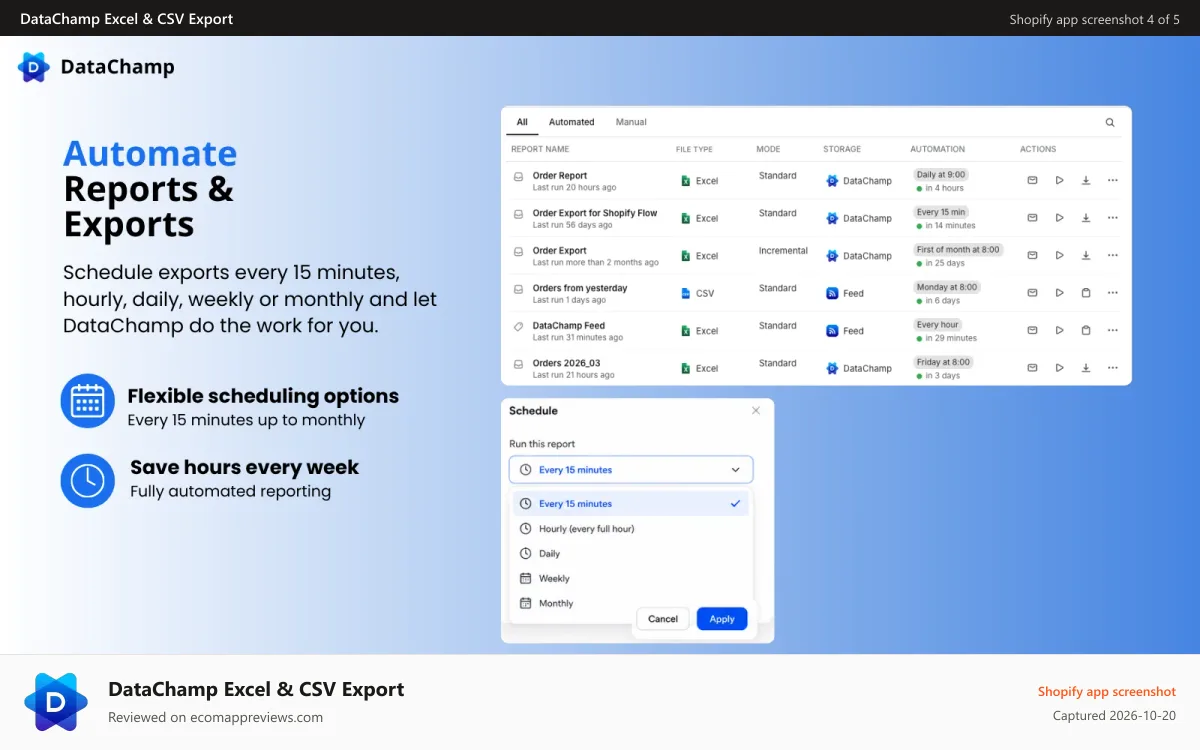
Task: Download the Orders 2026_03 file
Action: click(x=1086, y=368)
